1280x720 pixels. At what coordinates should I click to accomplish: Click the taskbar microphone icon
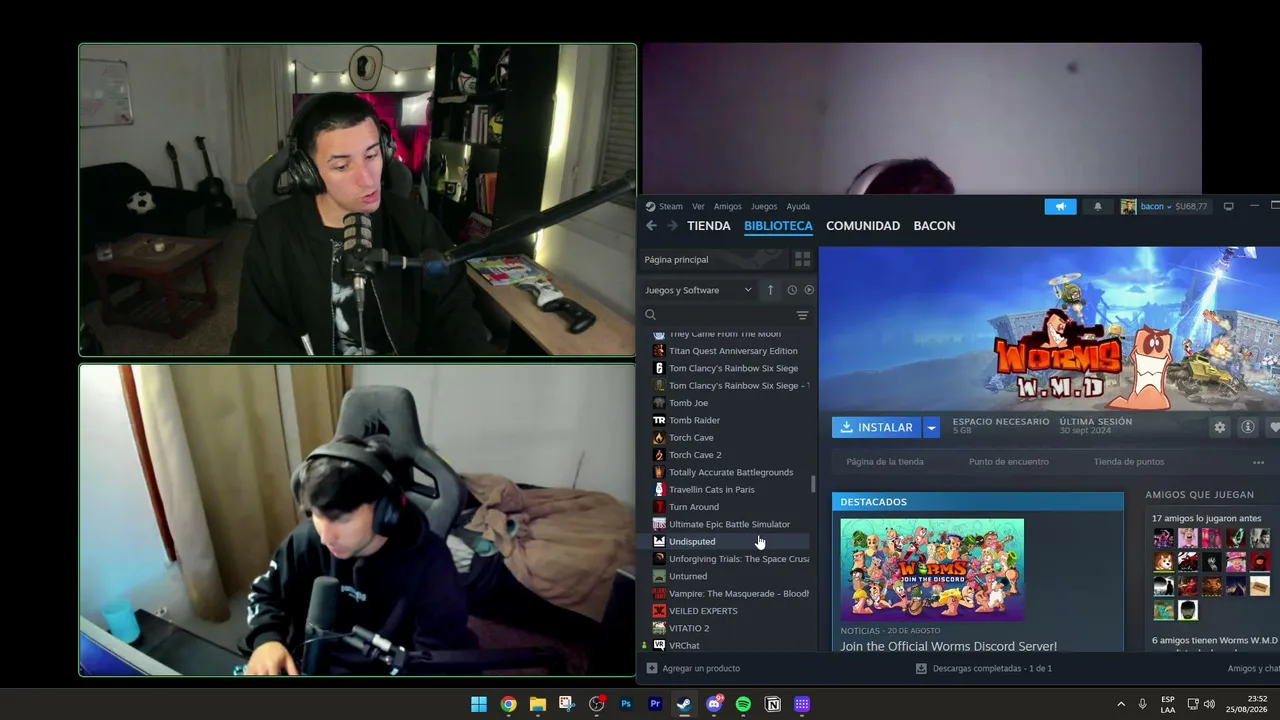[x=1142, y=704]
